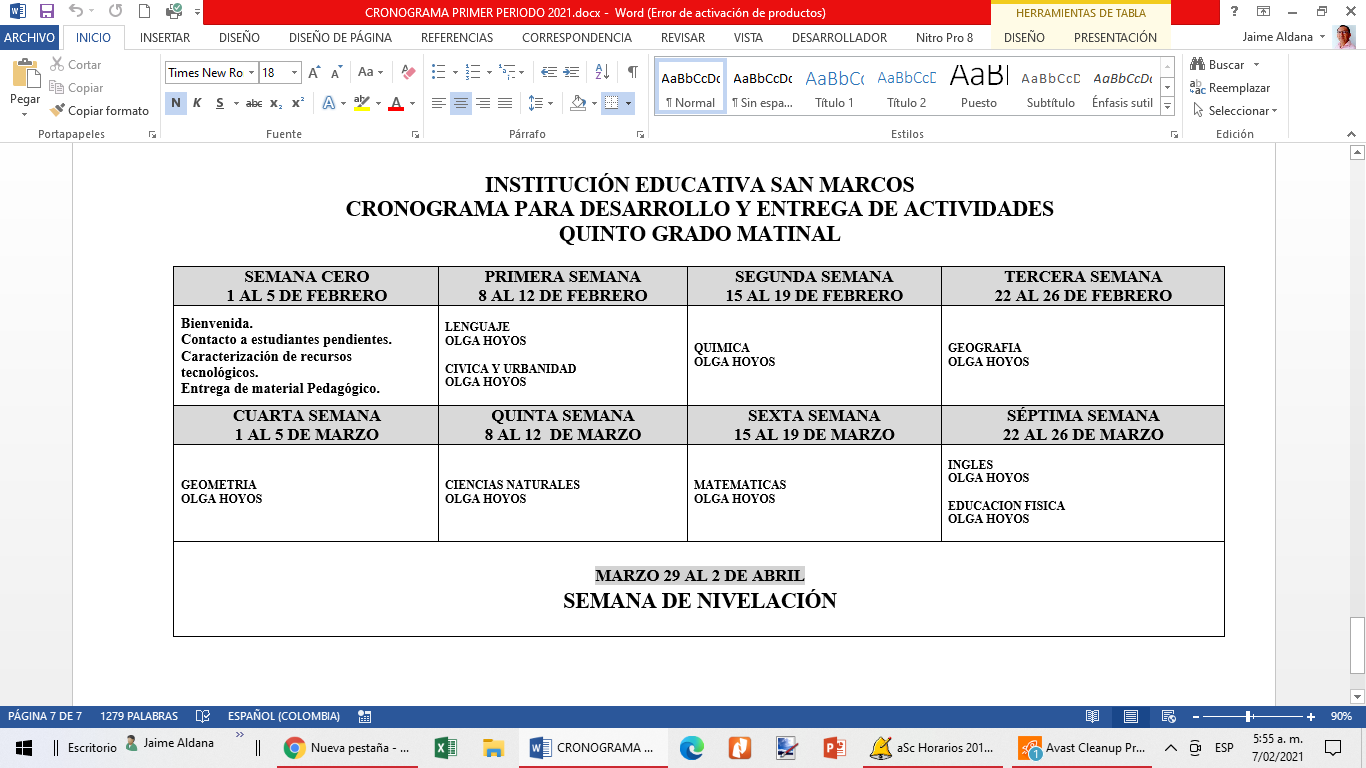Redo with the quick access icon
Viewport: 1366px width, 768px height.
tap(115, 12)
